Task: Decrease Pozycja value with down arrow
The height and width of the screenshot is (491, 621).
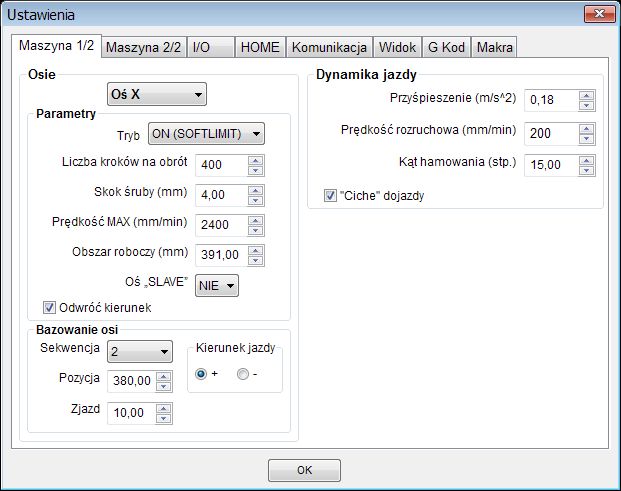Action: 164,386
